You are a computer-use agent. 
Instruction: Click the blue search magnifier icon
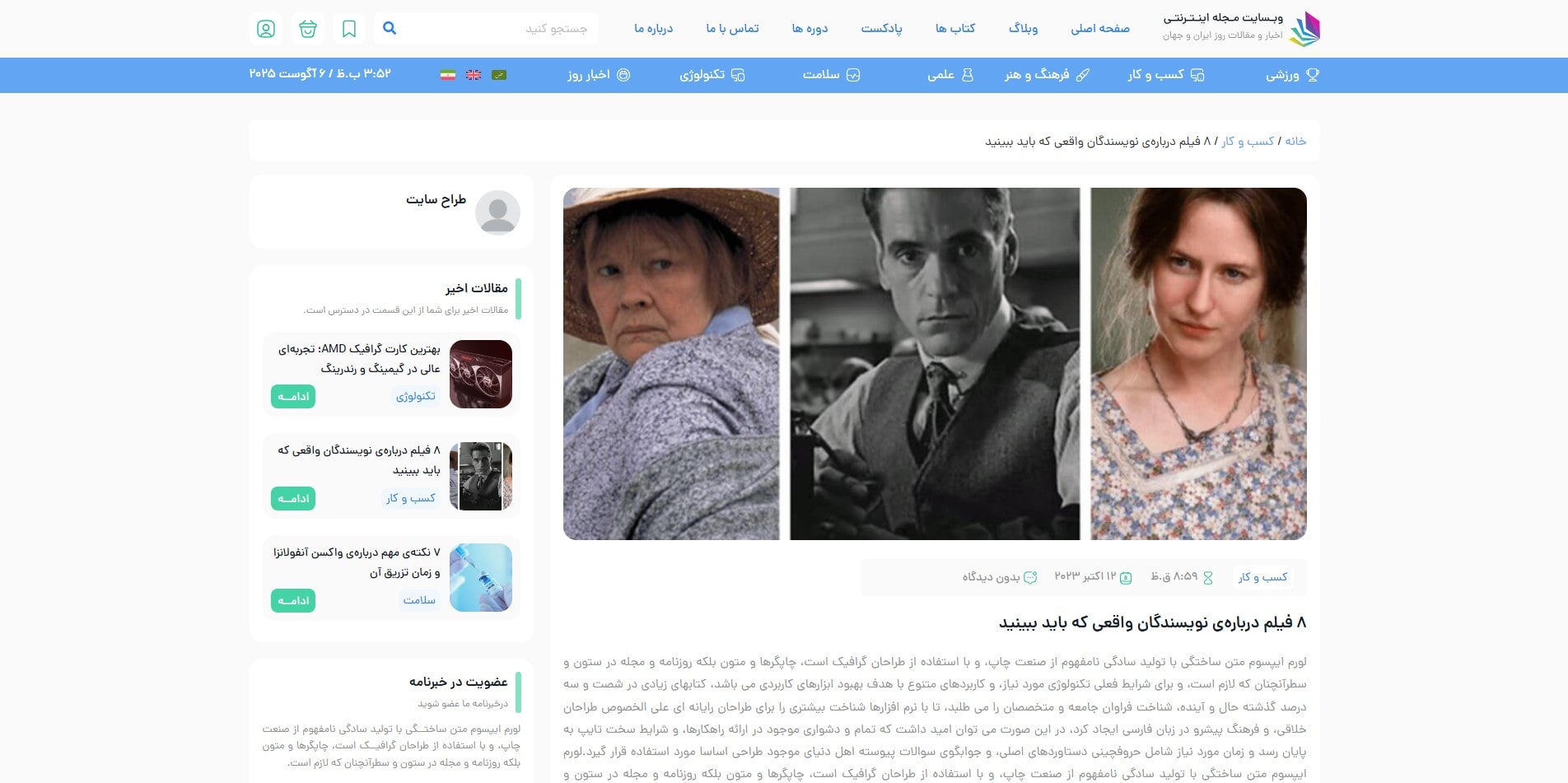[389, 27]
